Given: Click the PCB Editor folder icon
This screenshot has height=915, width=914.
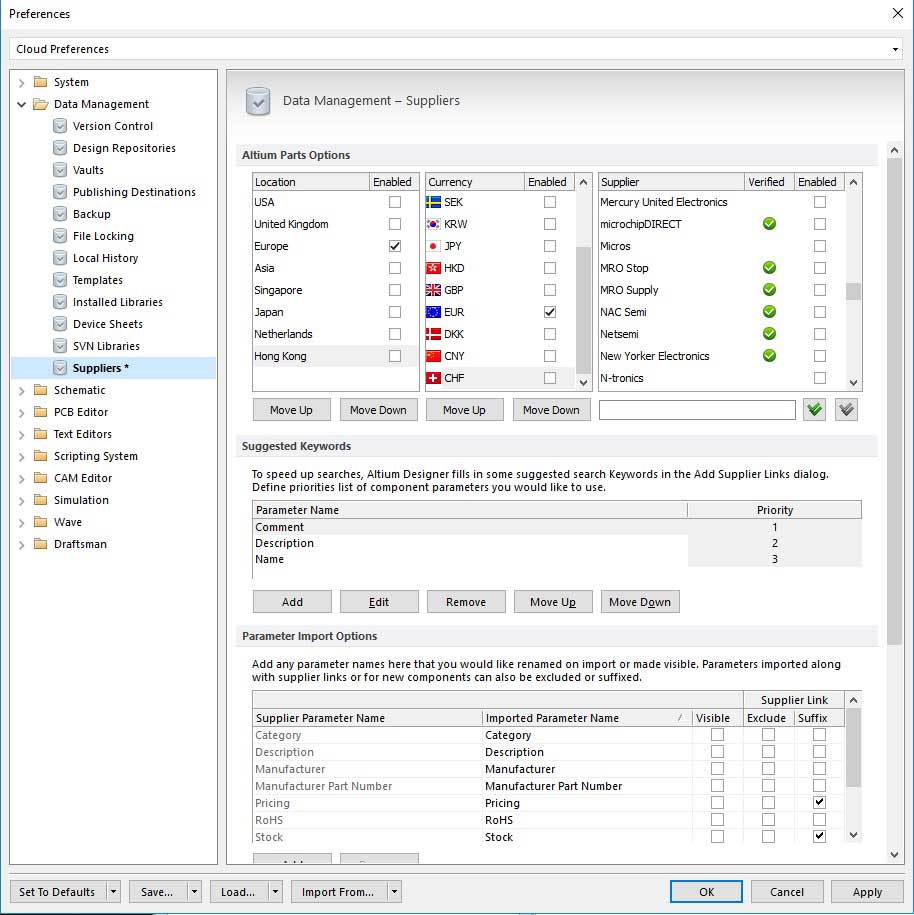Looking at the screenshot, I should click(40, 412).
